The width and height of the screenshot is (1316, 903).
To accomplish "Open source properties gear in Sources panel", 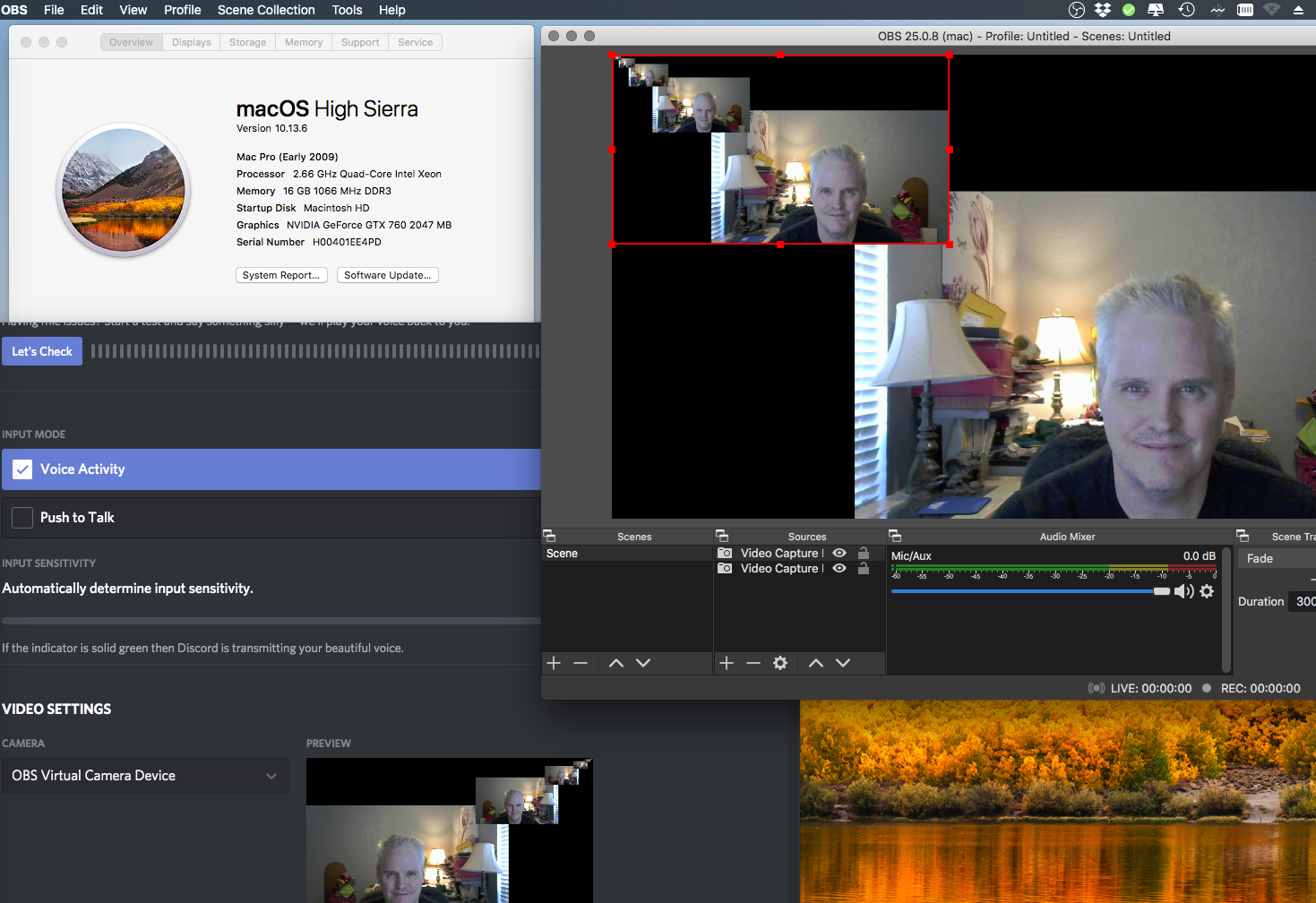I will 780,663.
